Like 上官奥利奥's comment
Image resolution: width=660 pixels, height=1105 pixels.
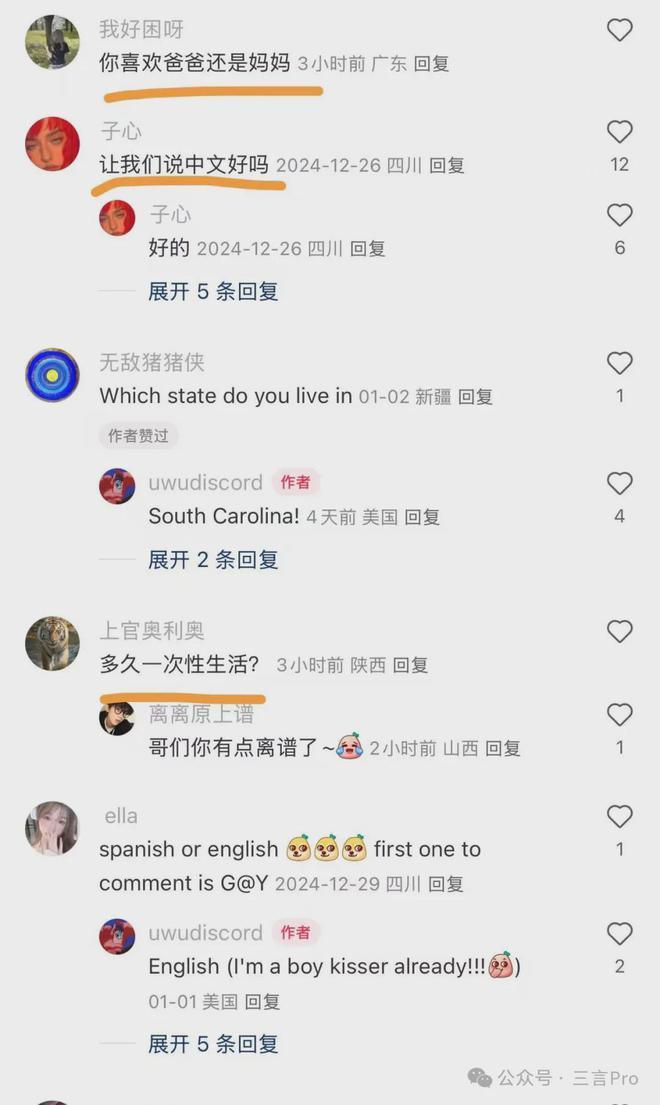click(x=619, y=631)
